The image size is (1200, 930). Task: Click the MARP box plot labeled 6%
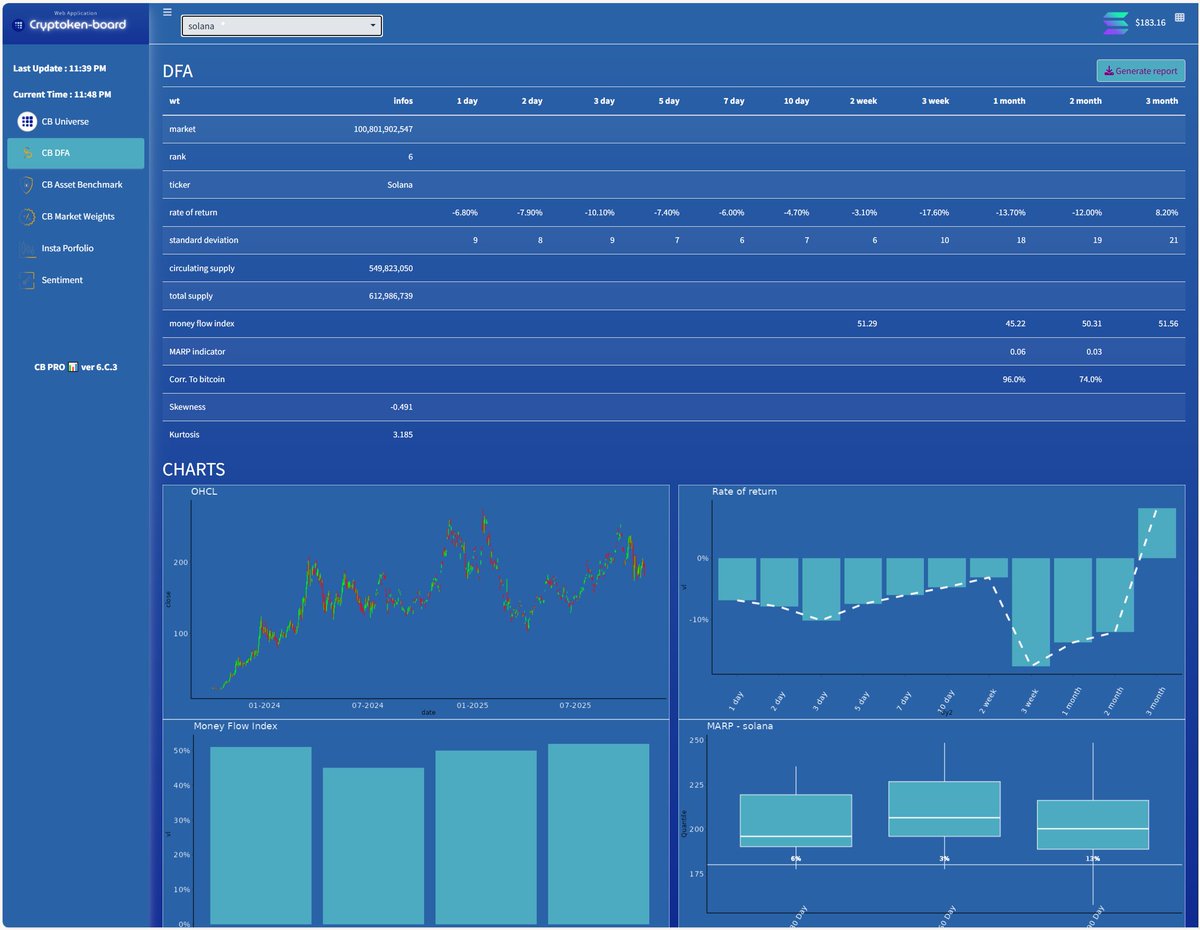tap(796, 821)
